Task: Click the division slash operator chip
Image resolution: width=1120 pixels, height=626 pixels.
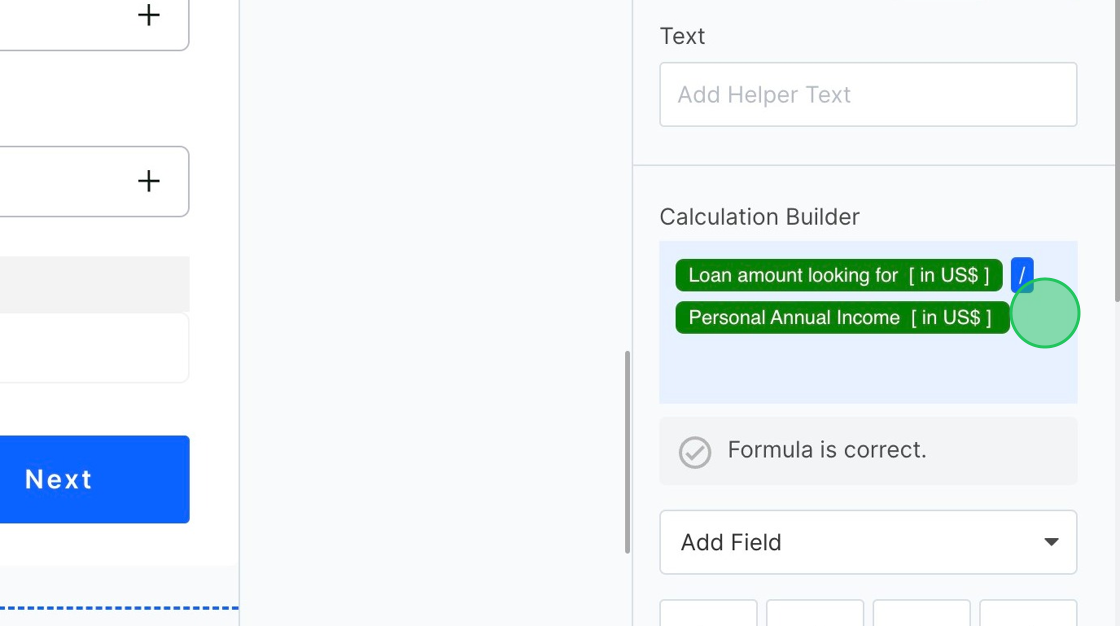Action: [x=1021, y=274]
